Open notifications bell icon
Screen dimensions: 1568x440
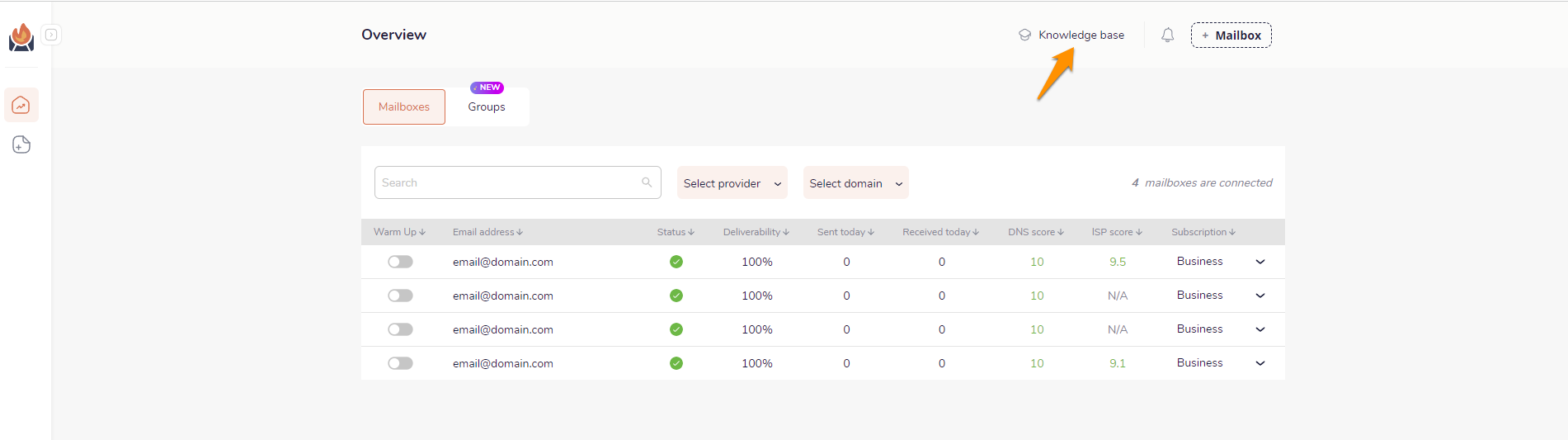point(1167,35)
